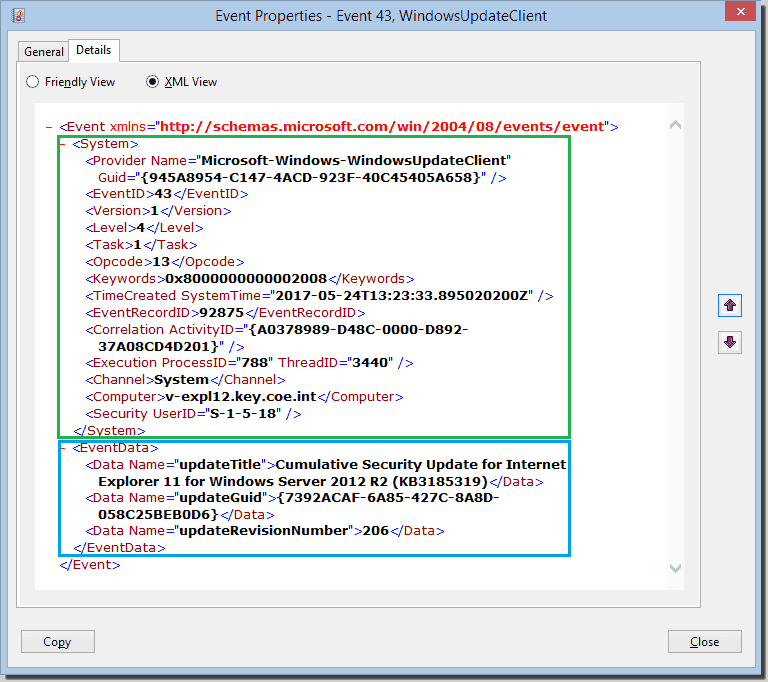This screenshot has width=768, height=682.
Task: Click the updateRevisionNumber 206 line
Action: click(x=265, y=531)
